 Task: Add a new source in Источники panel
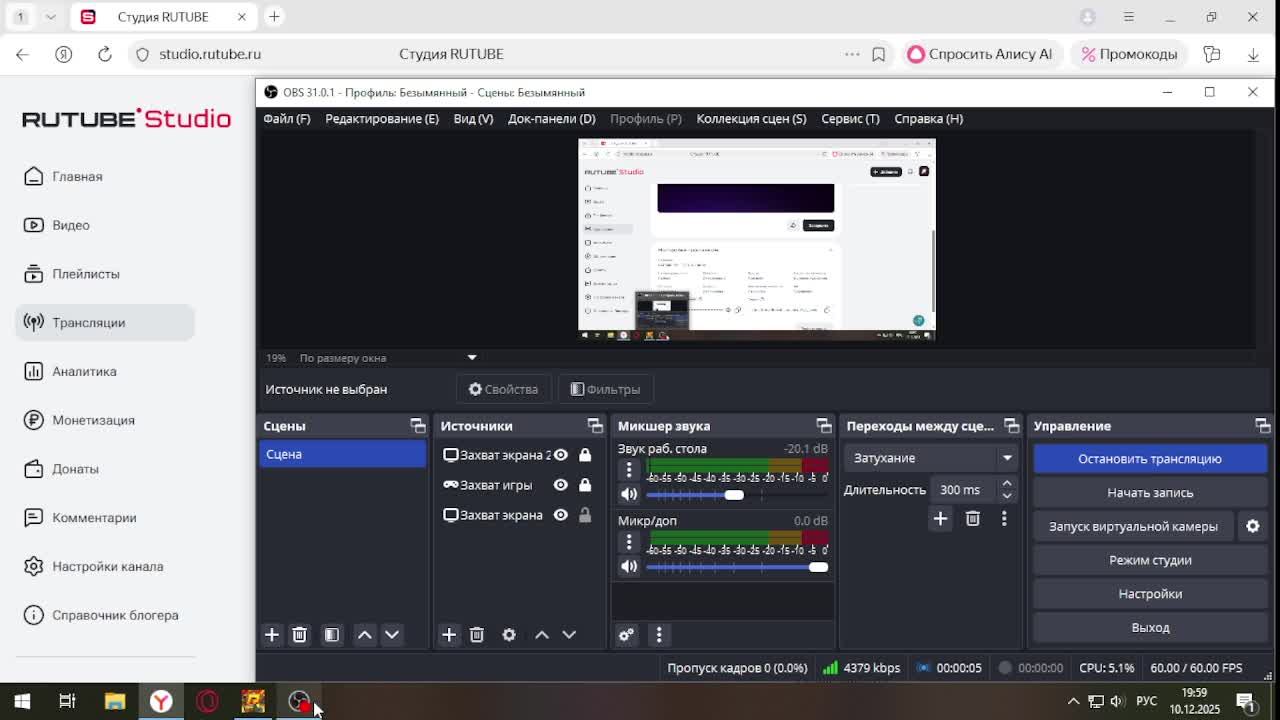(x=449, y=635)
